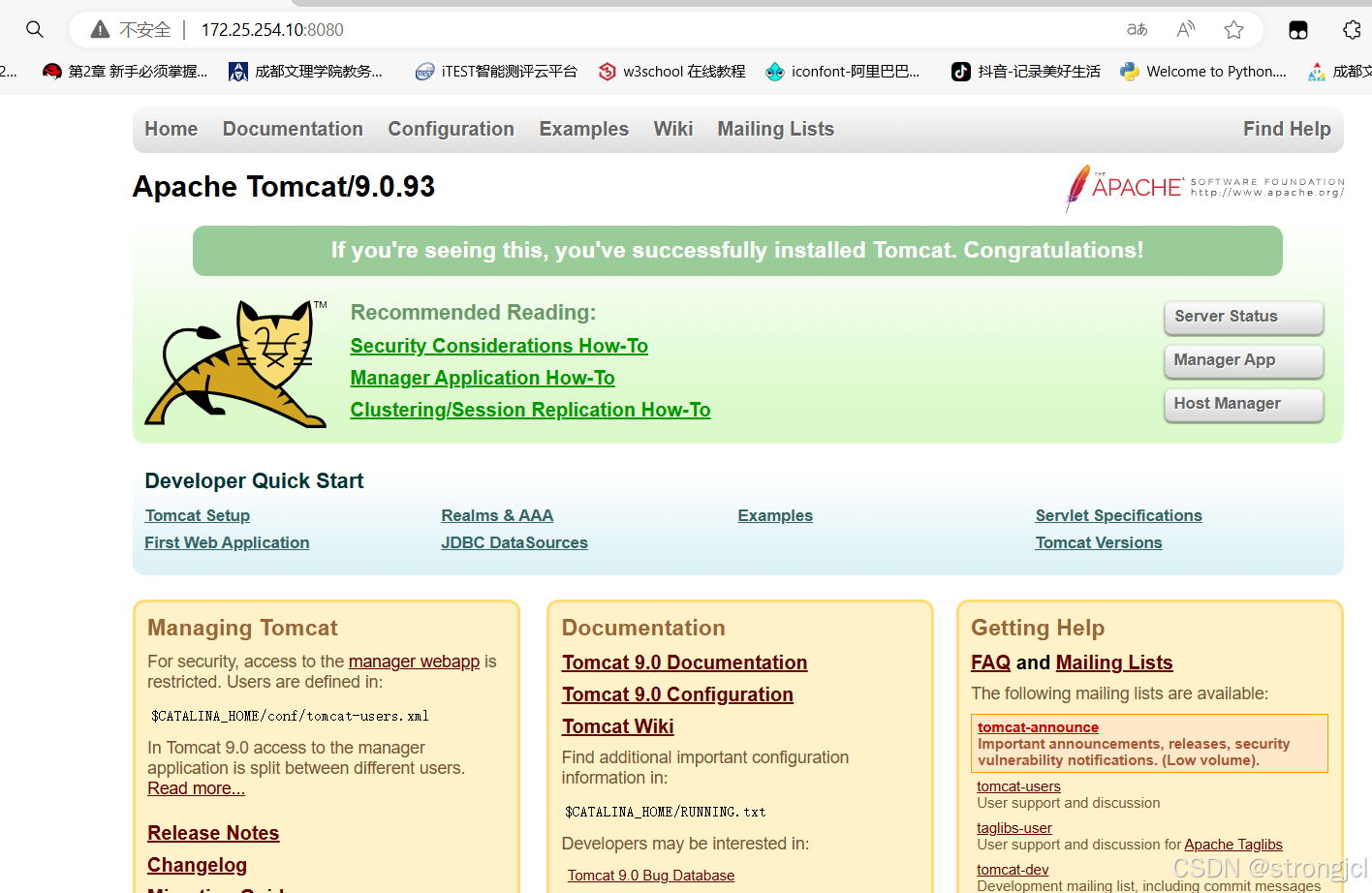This screenshot has width=1372, height=893.
Task: Open the extensions puzzle icon
Action: (x=1353, y=29)
